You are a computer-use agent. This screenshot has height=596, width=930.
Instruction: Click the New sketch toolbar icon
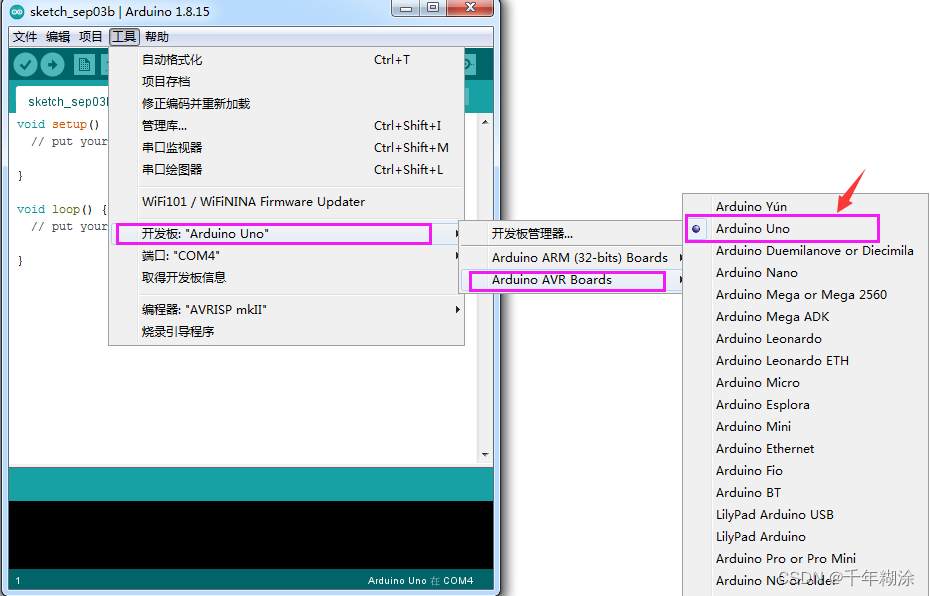click(84, 65)
